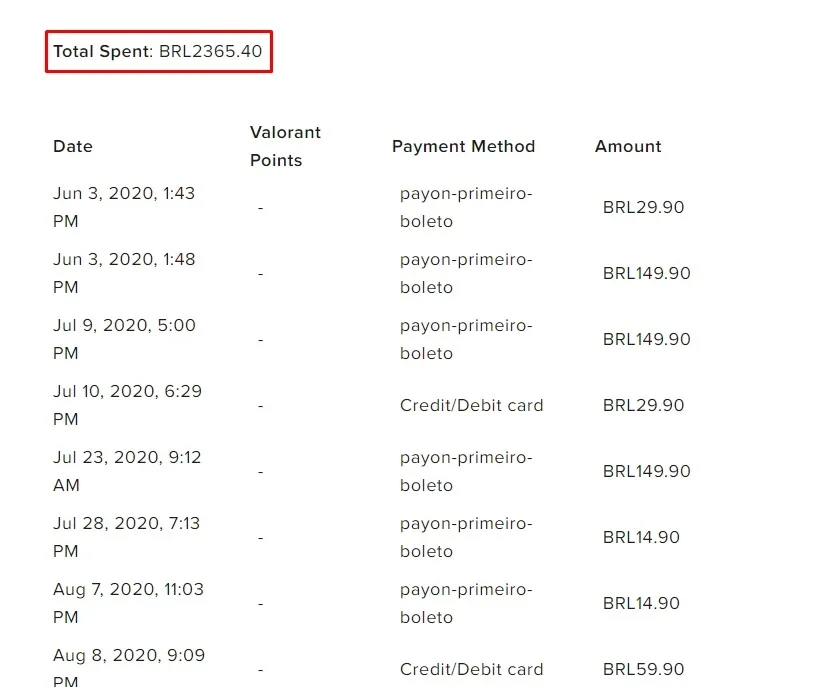Select the date Jul 23, 2020, 9:12 AM

127,471
